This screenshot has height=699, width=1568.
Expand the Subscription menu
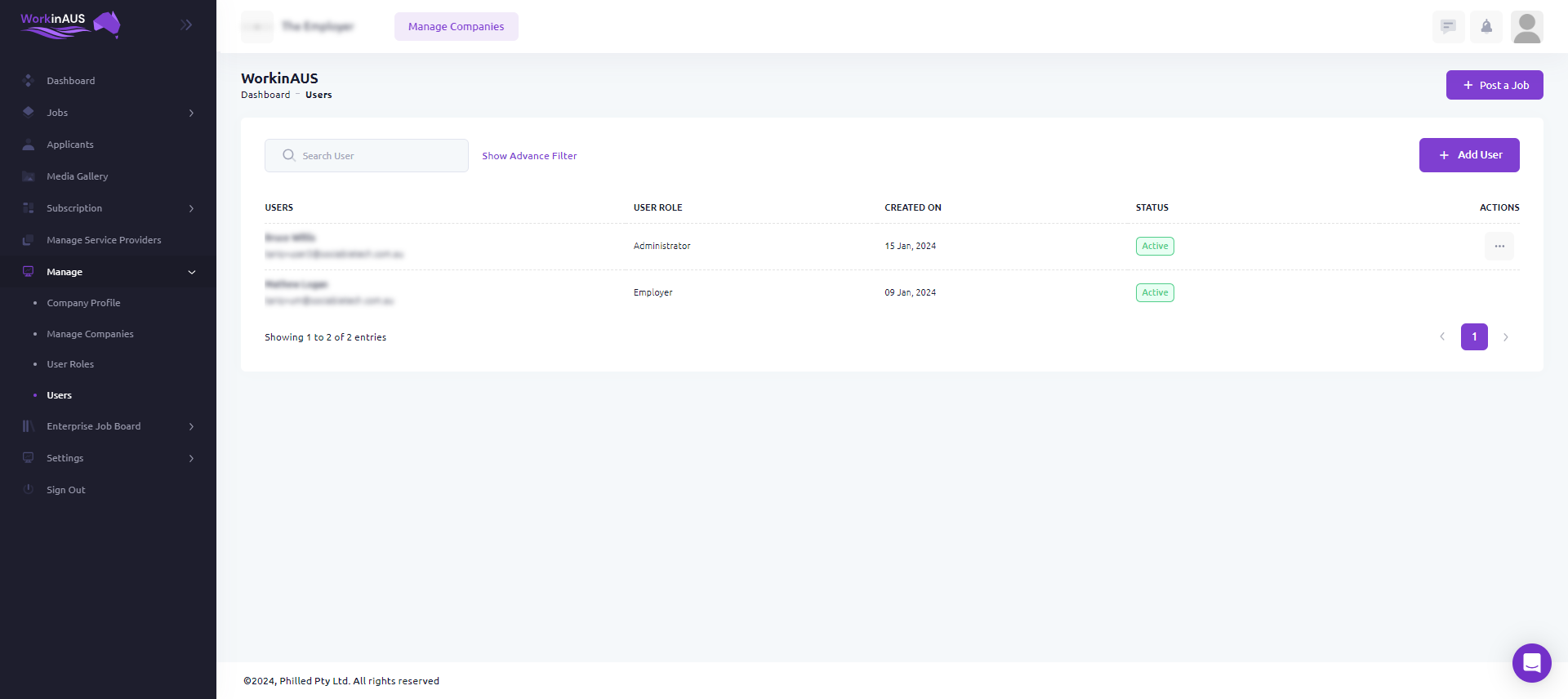point(191,208)
